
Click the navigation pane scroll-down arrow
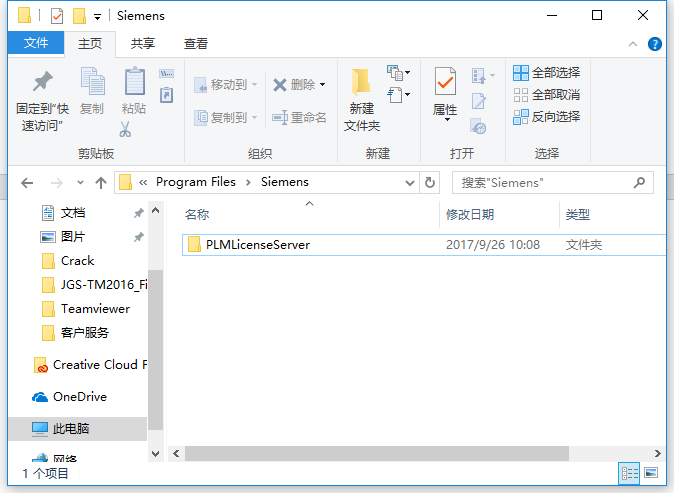click(x=156, y=453)
